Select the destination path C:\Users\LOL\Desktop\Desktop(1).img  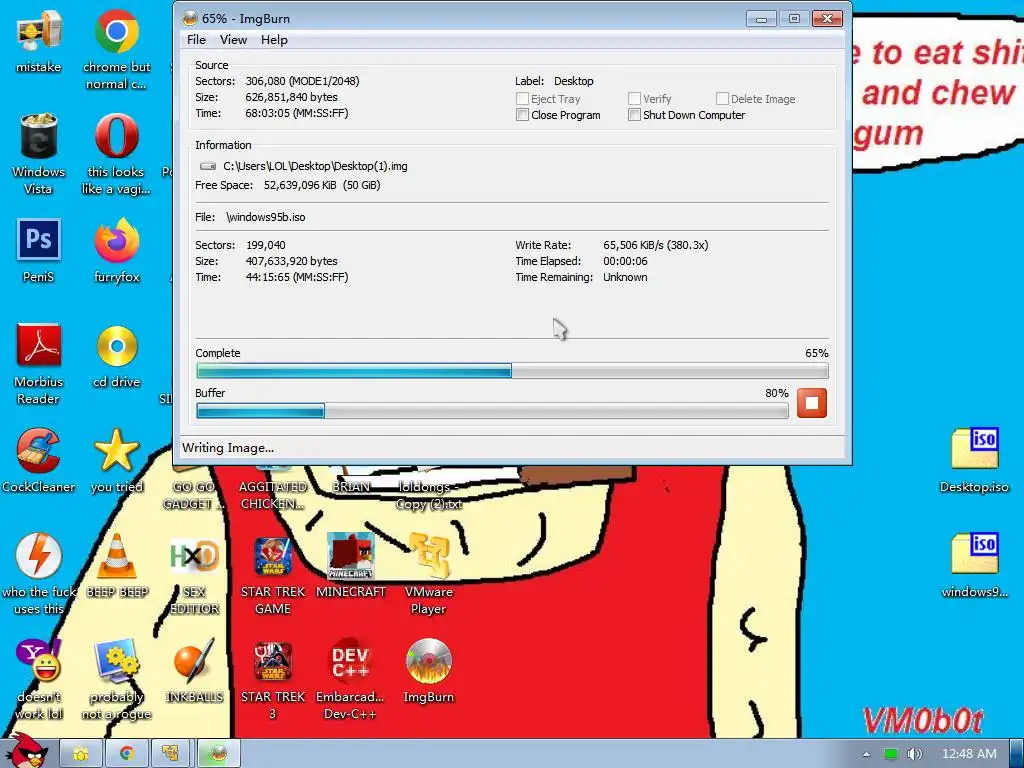(x=315, y=166)
